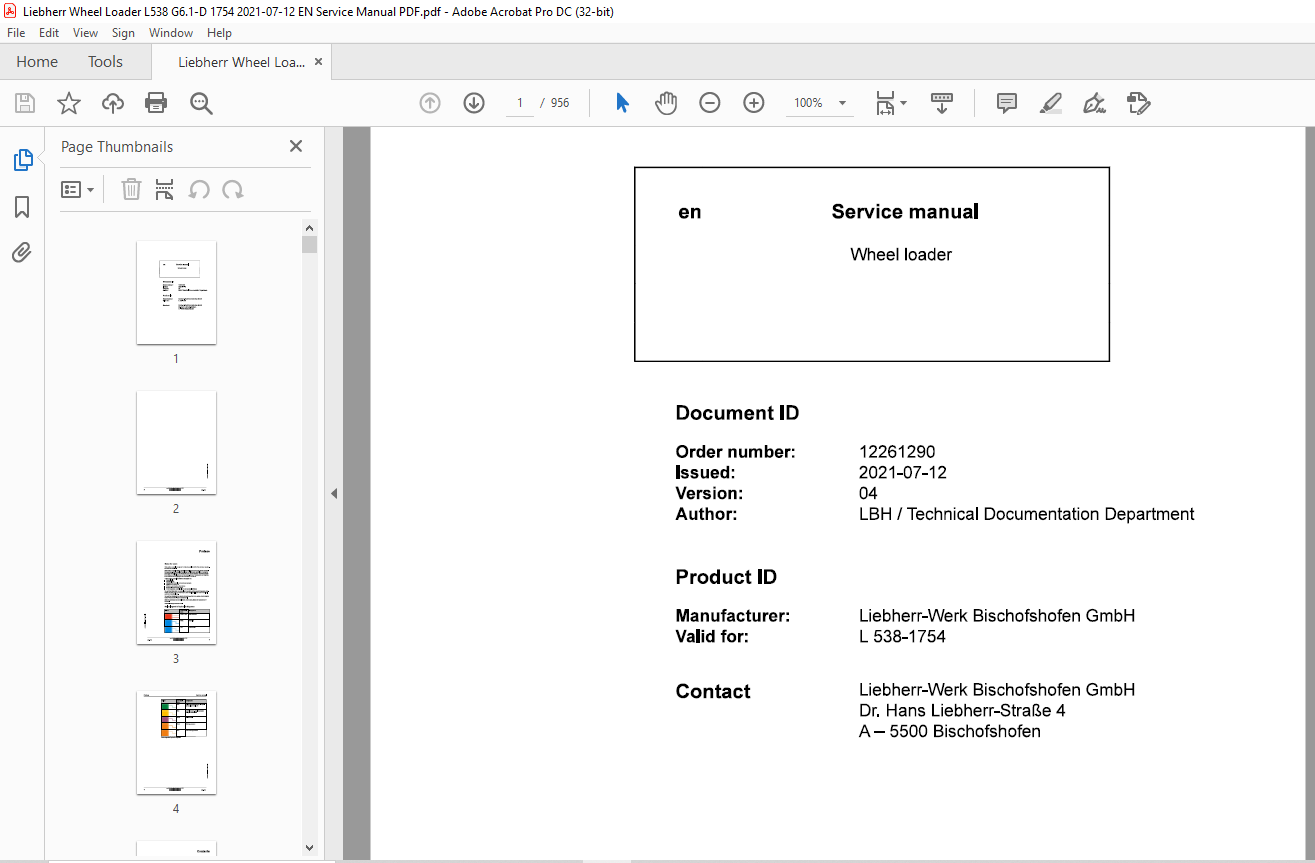Click the Stamp tool icon
The width and height of the screenshot is (1315, 863).
1138,103
